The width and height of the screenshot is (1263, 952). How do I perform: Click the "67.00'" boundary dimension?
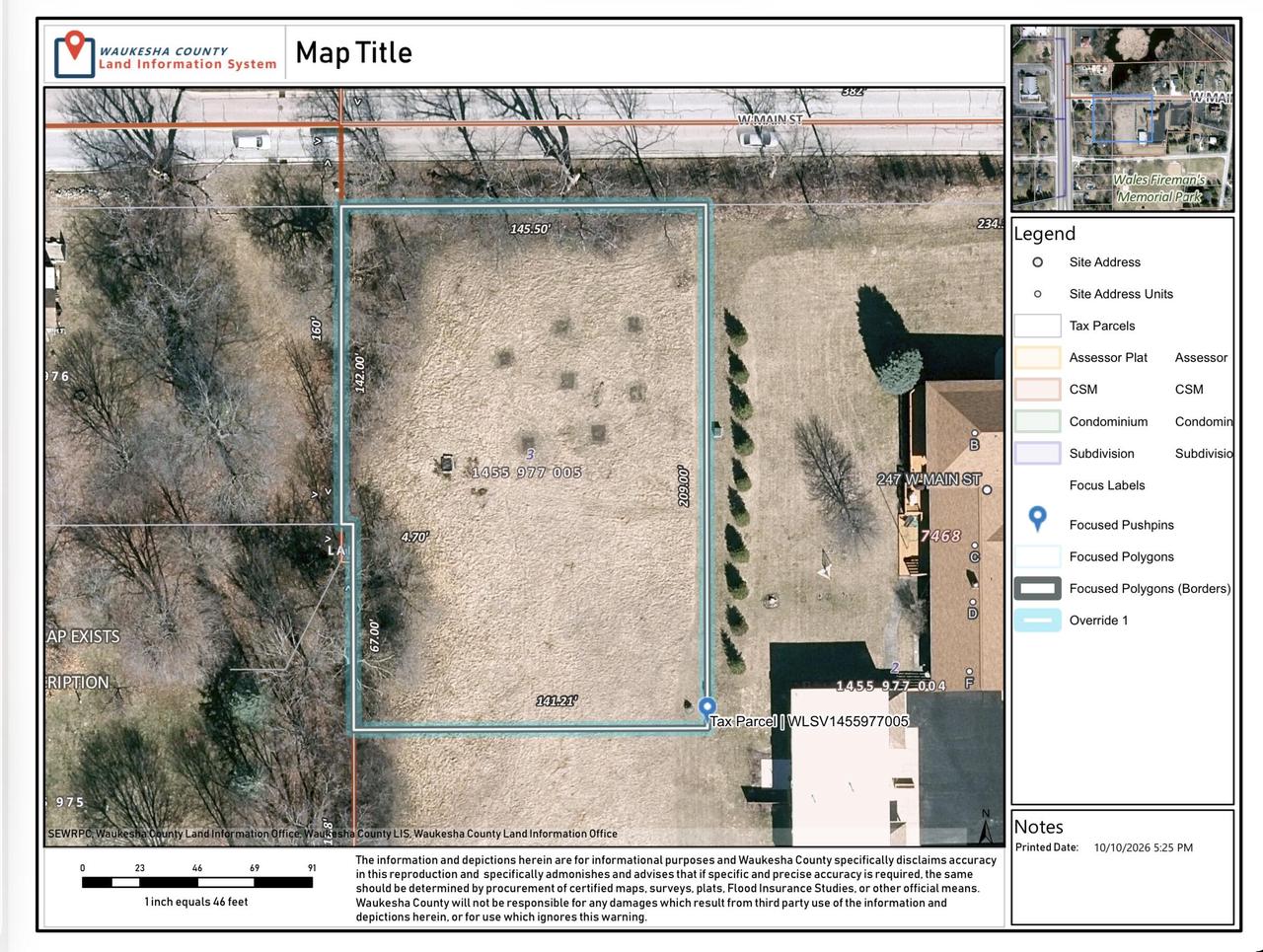(374, 634)
